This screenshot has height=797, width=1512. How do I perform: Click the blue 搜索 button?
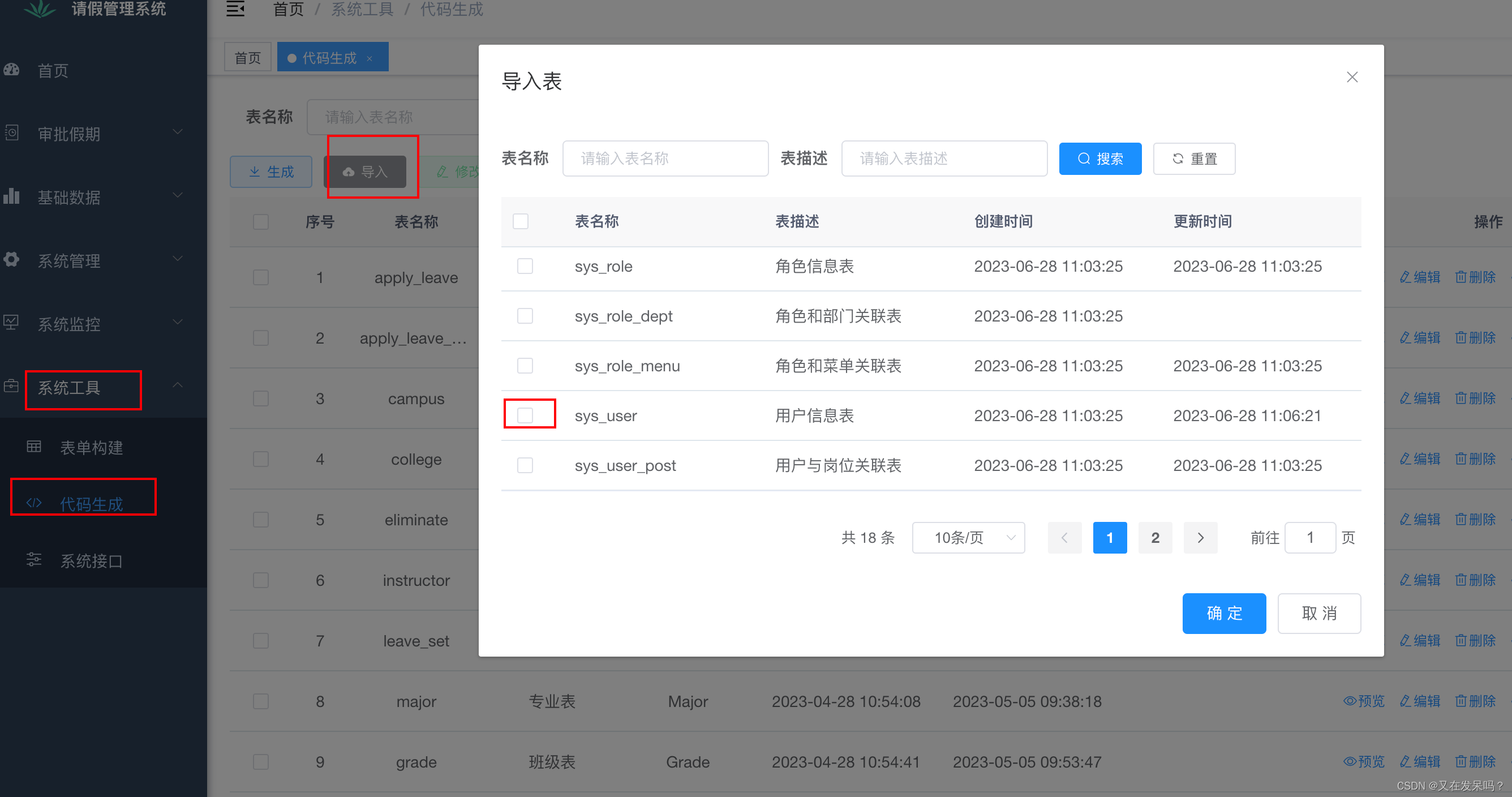[1100, 158]
